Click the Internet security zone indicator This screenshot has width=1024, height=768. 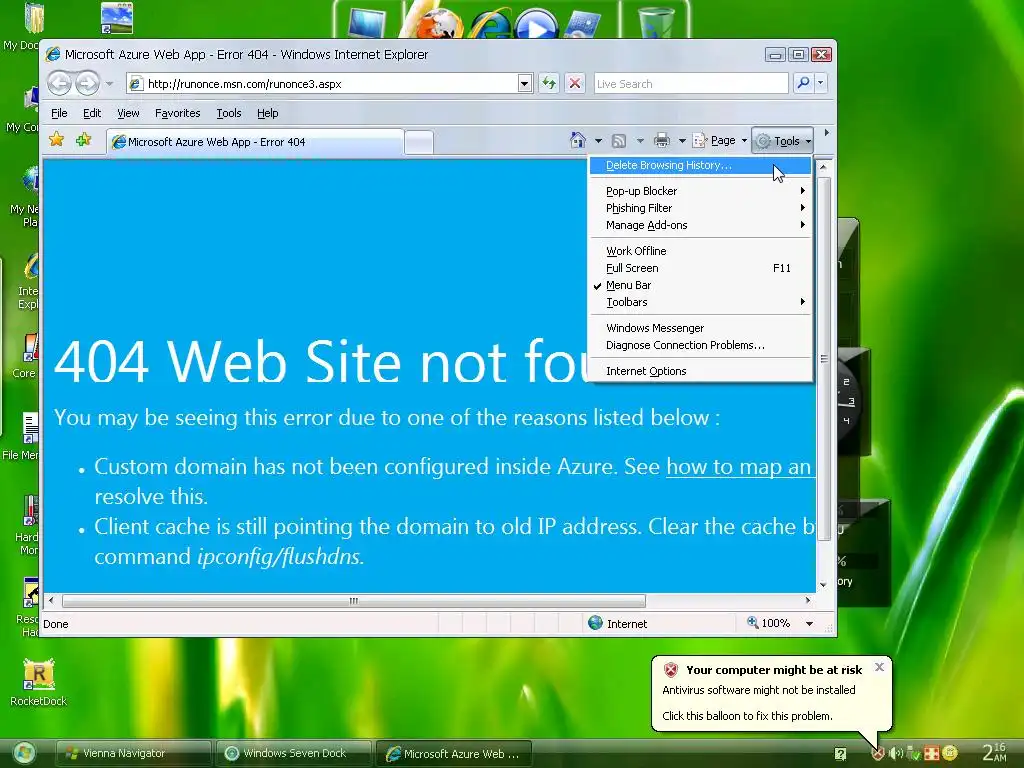coord(618,624)
